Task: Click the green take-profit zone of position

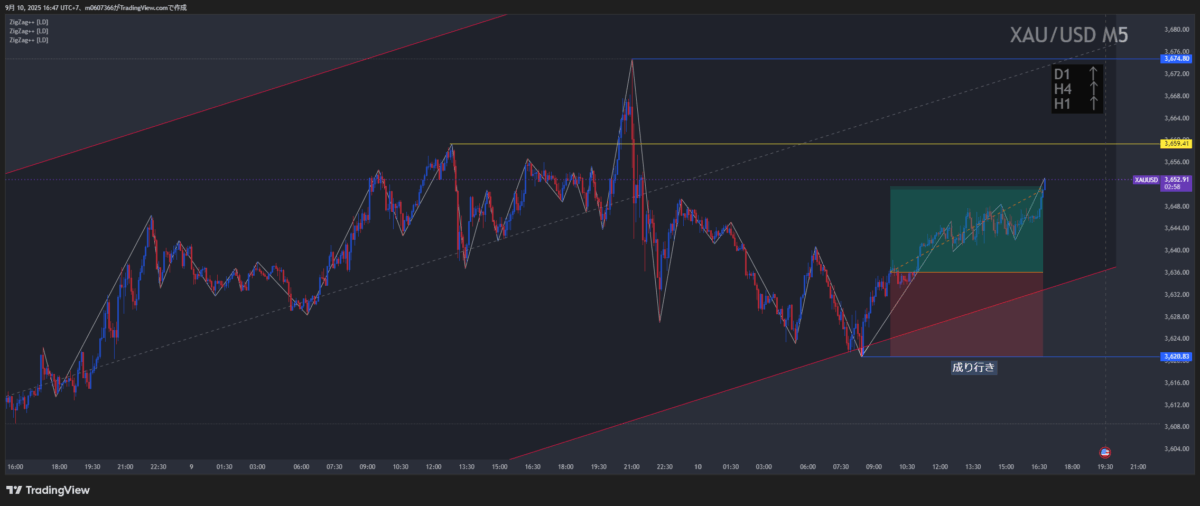Action: click(x=965, y=228)
